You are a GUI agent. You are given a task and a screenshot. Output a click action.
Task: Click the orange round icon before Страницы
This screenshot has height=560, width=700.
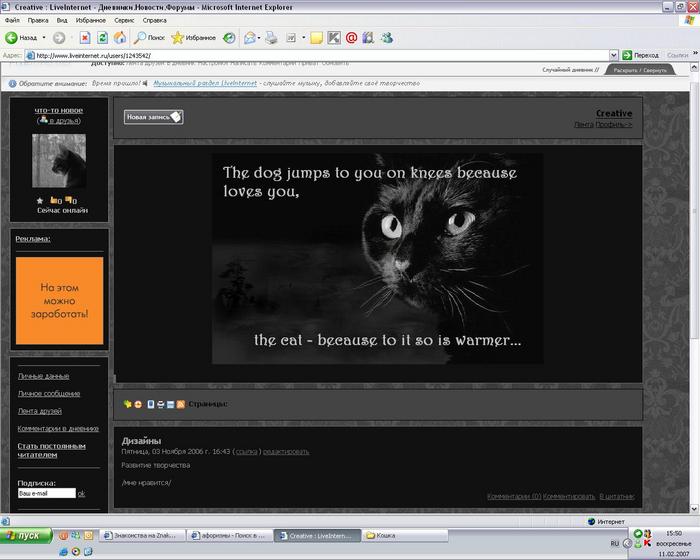(x=138, y=404)
